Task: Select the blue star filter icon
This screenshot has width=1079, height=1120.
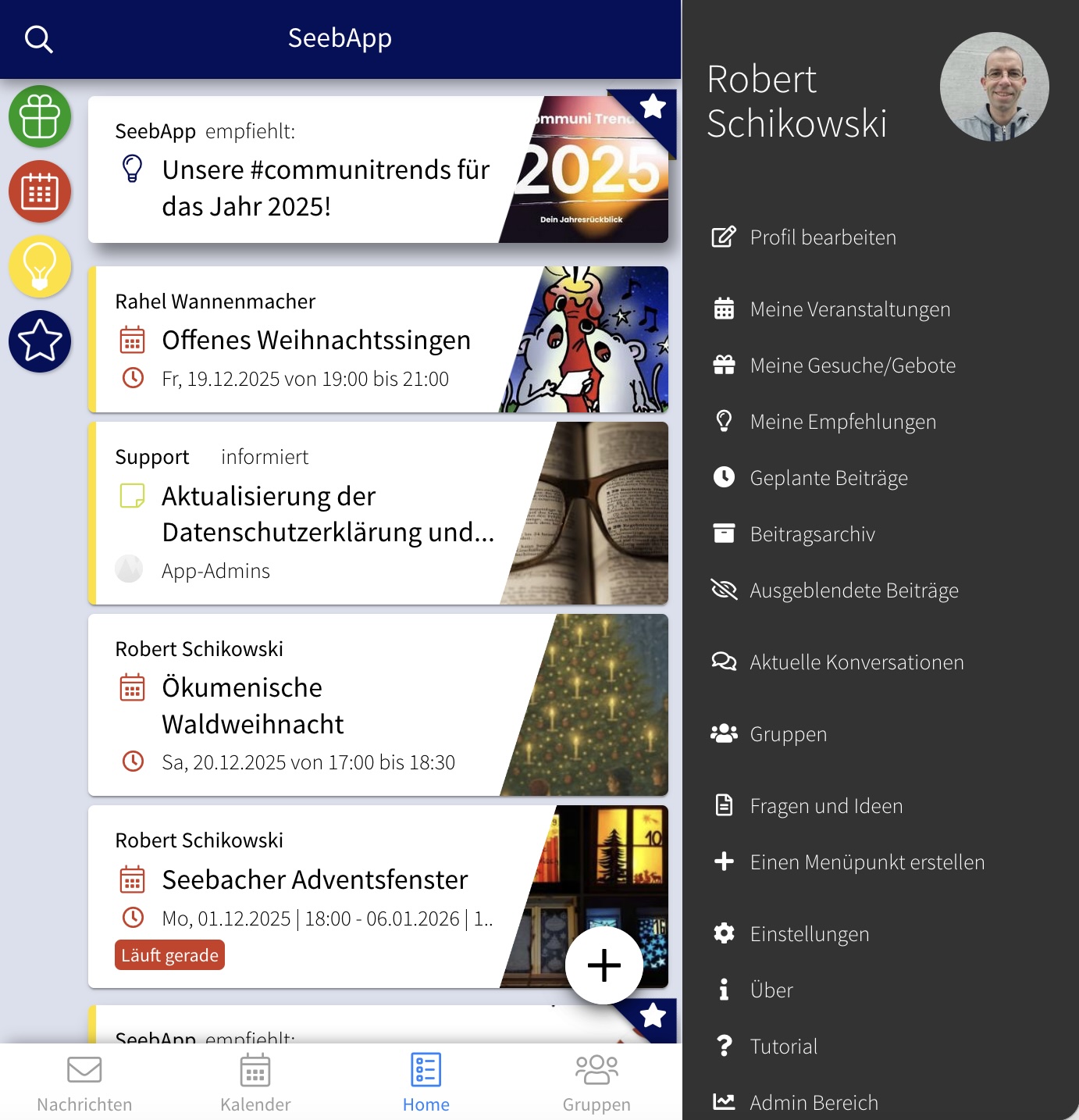Action: point(40,341)
